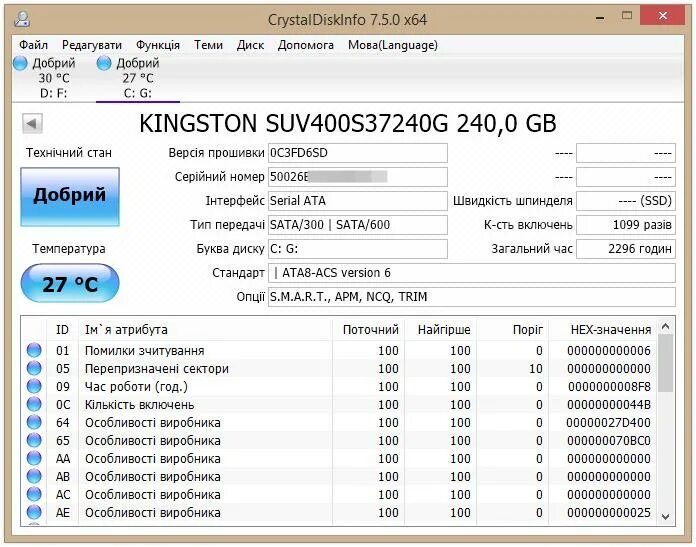Image resolution: width=696 pixels, height=547 pixels.
Task: Click the ID column header
Action: 63,329
